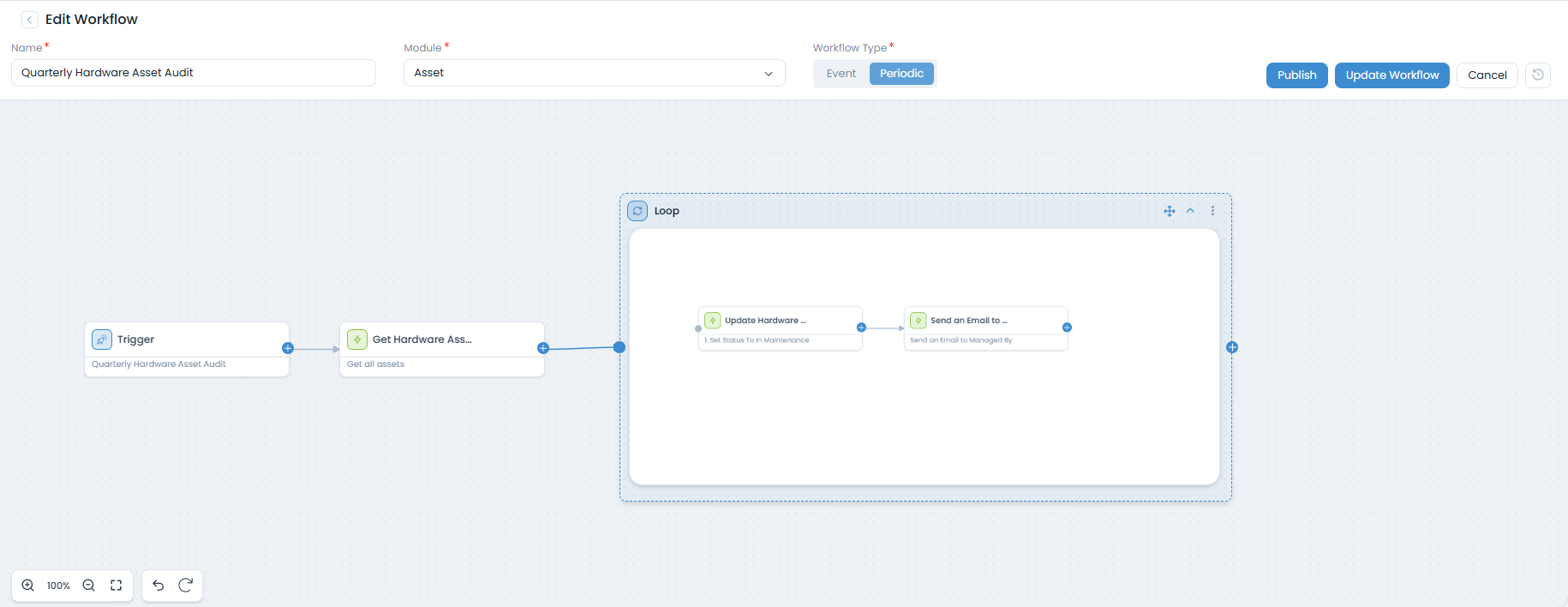Screen dimensions: 1568x607
Task: Undo the last canvas change
Action: [x=159, y=586]
